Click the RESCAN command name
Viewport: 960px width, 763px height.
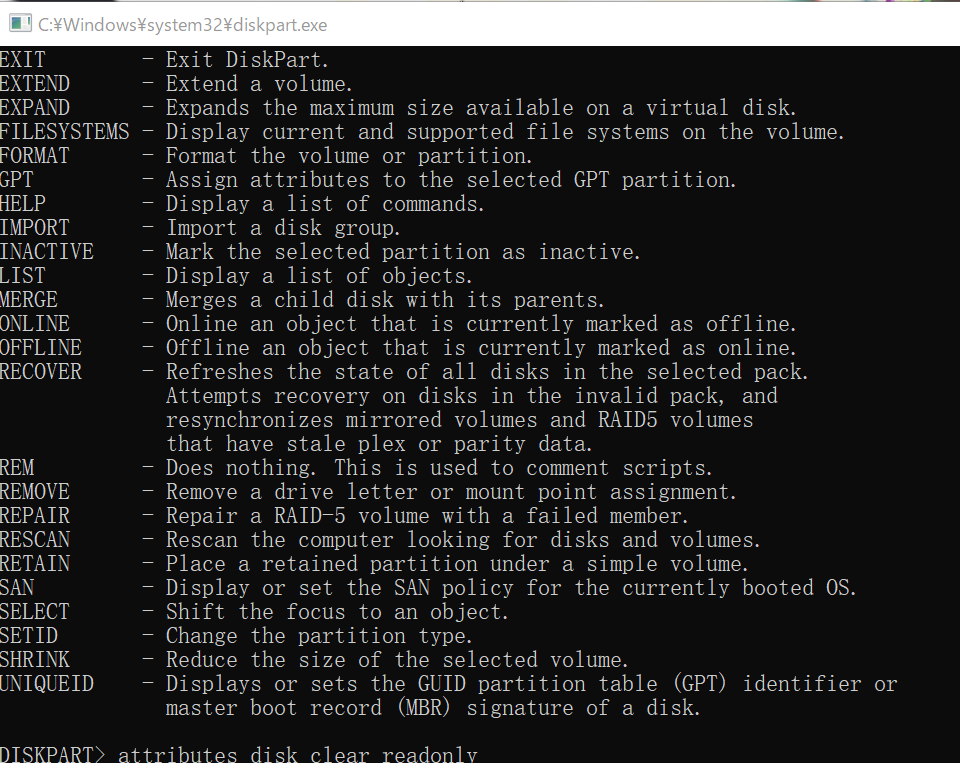click(x=35, y=540)
